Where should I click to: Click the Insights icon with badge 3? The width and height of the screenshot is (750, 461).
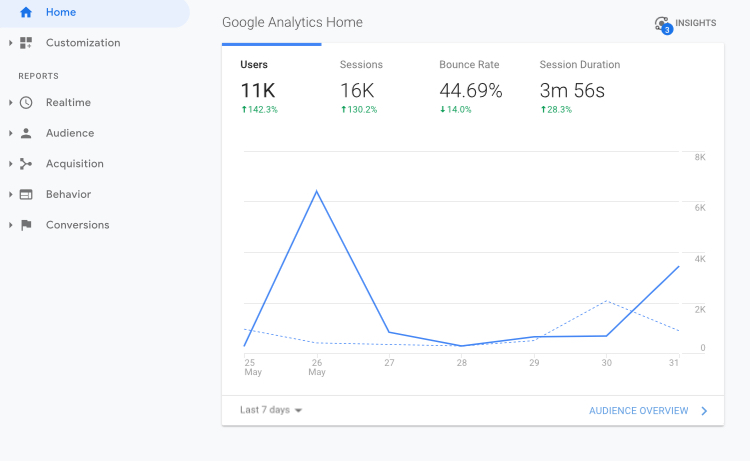(663, 25)
